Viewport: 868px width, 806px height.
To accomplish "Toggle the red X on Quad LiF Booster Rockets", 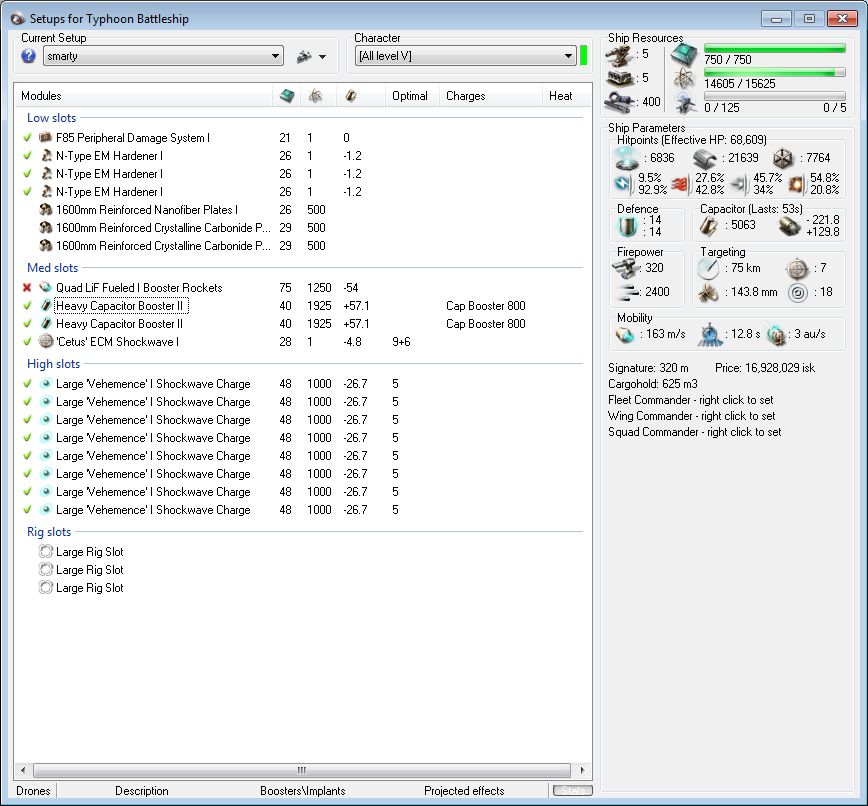I will pos(27,288).
